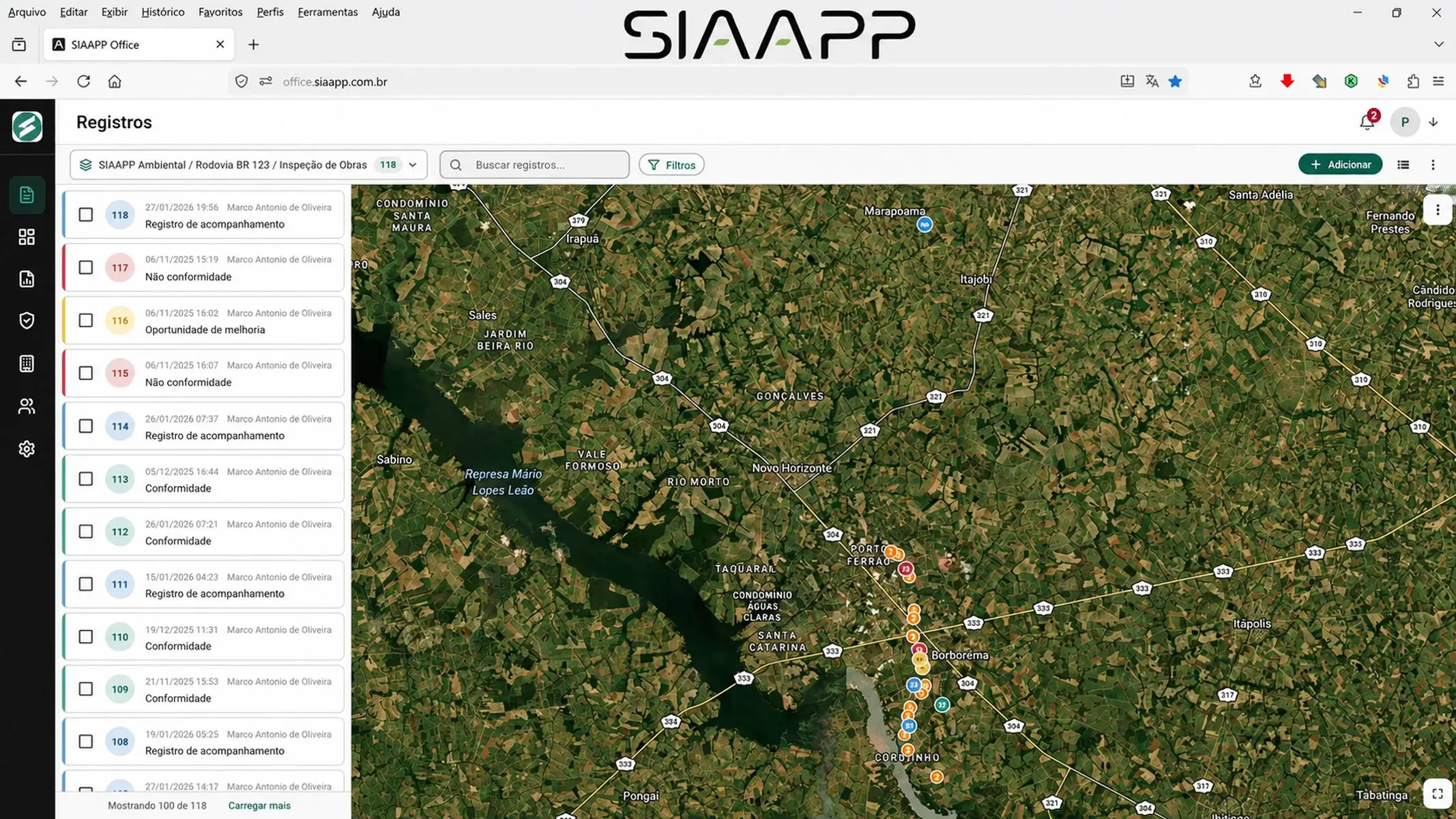Screen dimensions: 1456x819
Task: Open the settings gear in sidebar
Action: point(27,449)
